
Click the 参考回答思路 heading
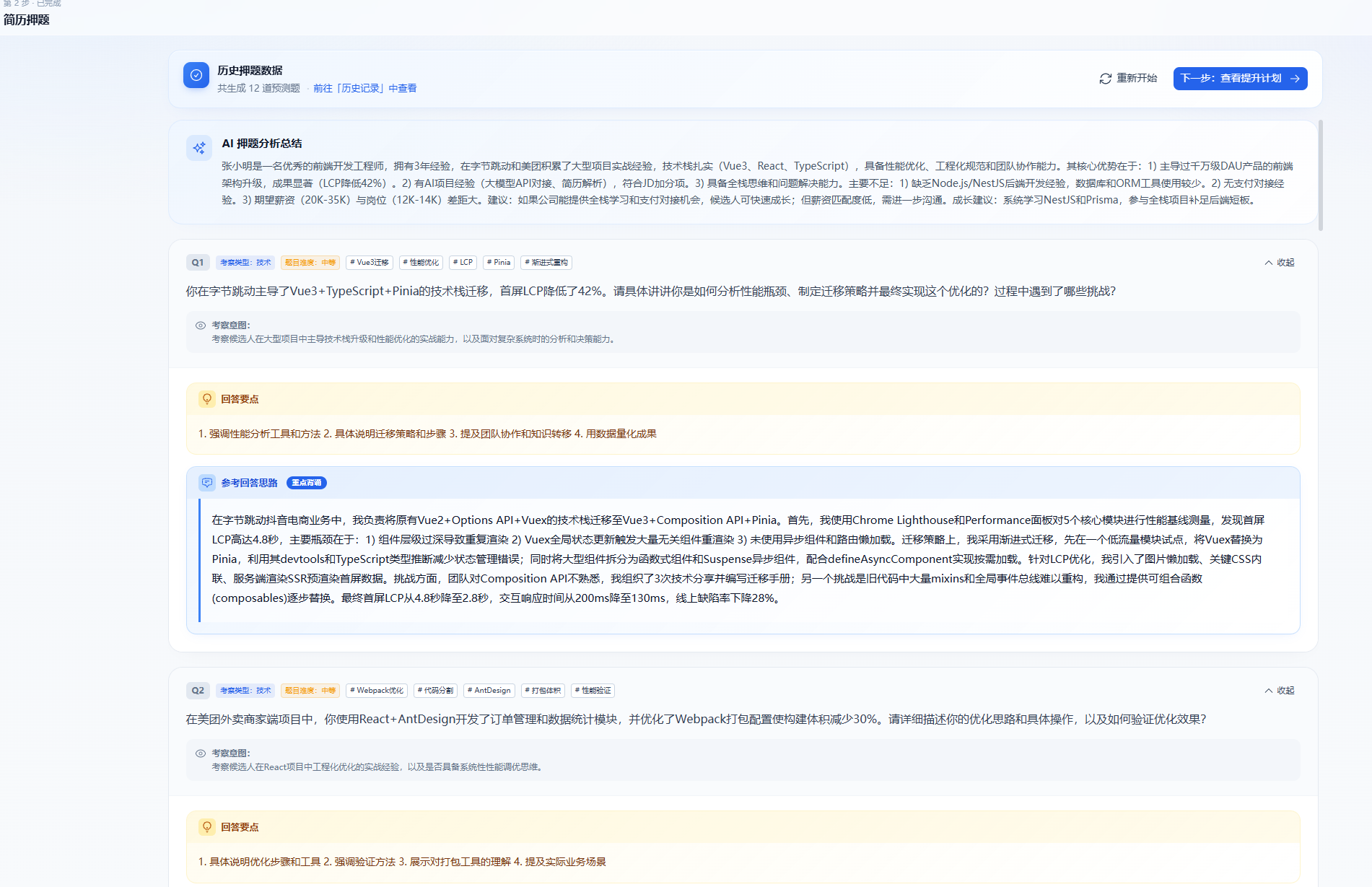tap(250, 483)
